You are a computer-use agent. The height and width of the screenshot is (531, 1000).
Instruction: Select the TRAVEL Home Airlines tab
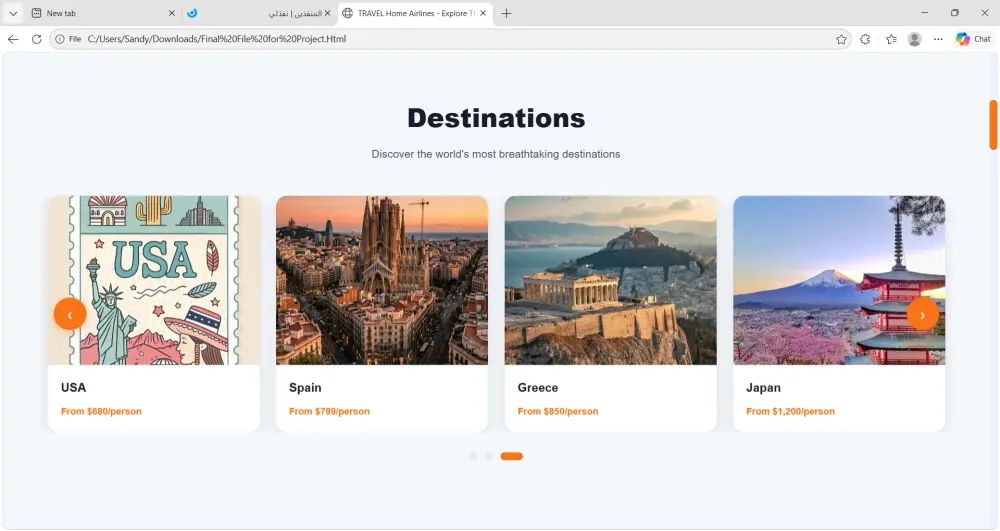click(x=415, y=13)
